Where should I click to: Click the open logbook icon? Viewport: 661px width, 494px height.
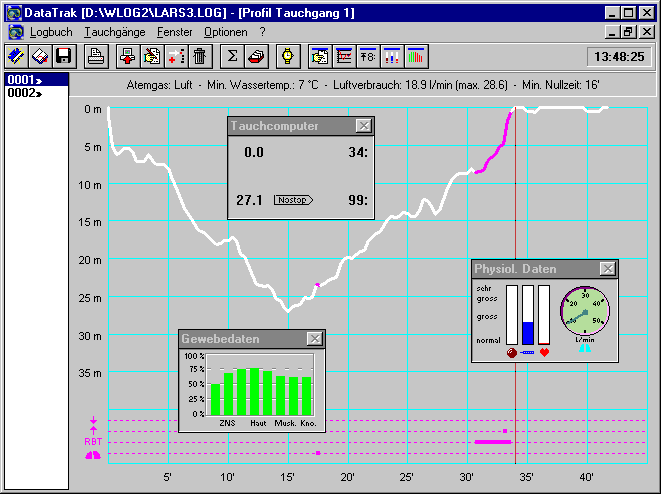[40, 56]
